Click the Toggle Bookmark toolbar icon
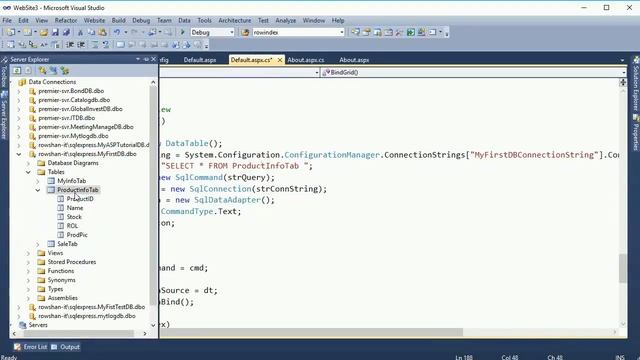The width and height of the screenshot is (640, 360). coord(120,44)
